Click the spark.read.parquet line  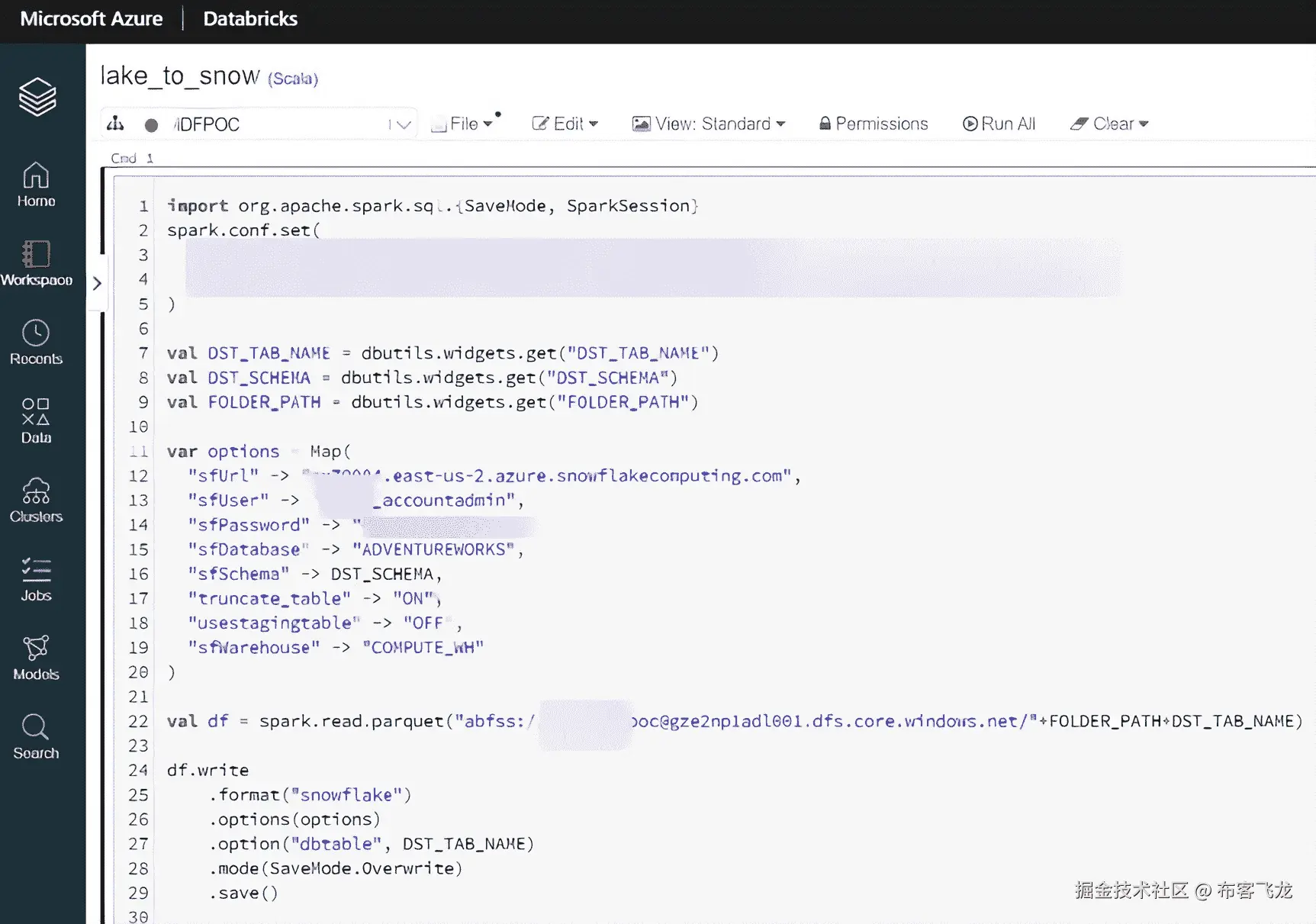pos(735,722)
